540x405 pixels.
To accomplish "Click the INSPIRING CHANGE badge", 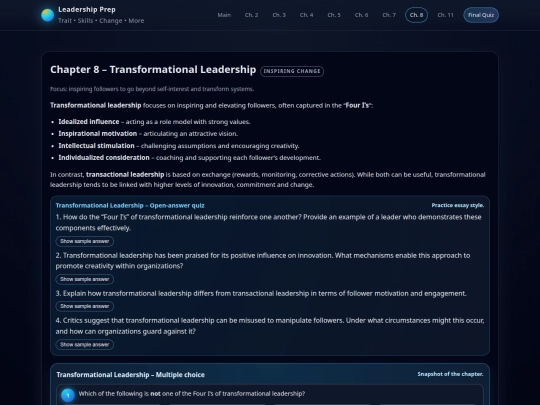I will tap(292, 71).
